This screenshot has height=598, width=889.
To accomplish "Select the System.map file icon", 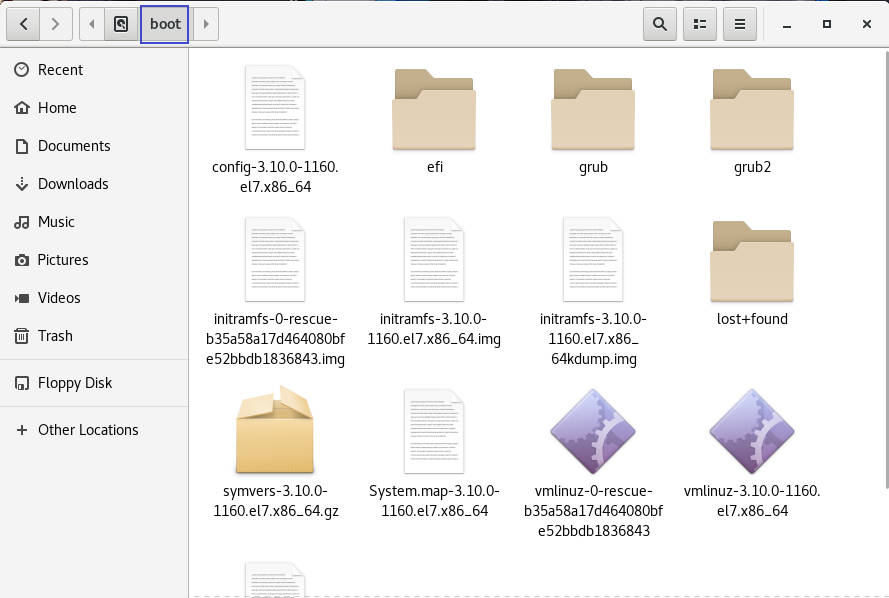I will point(434,431).
